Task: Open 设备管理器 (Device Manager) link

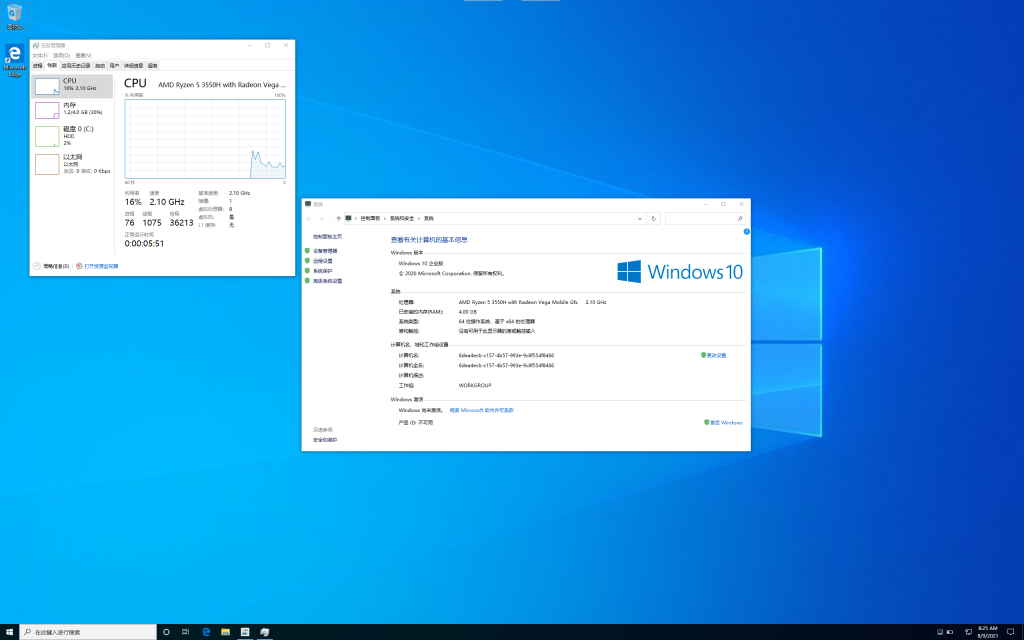Action: coord(325,251)
